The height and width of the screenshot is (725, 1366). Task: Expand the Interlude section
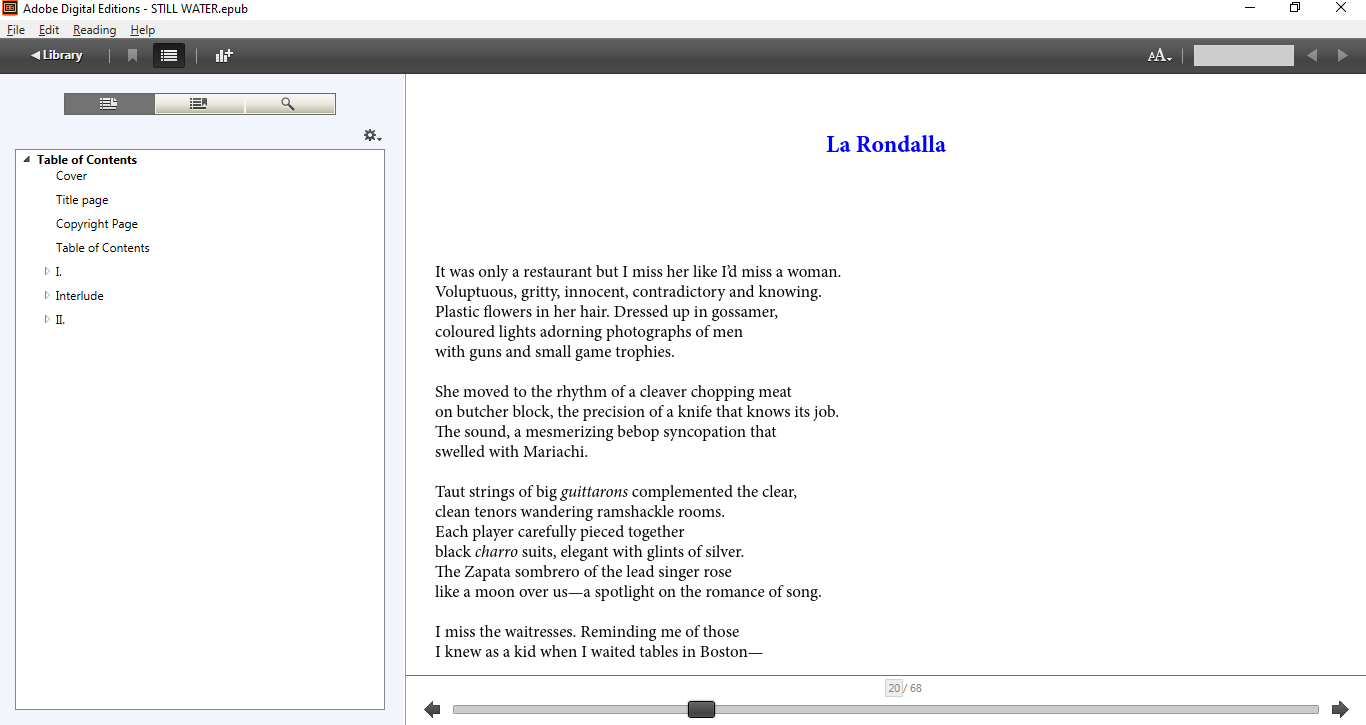click(47, 296)
